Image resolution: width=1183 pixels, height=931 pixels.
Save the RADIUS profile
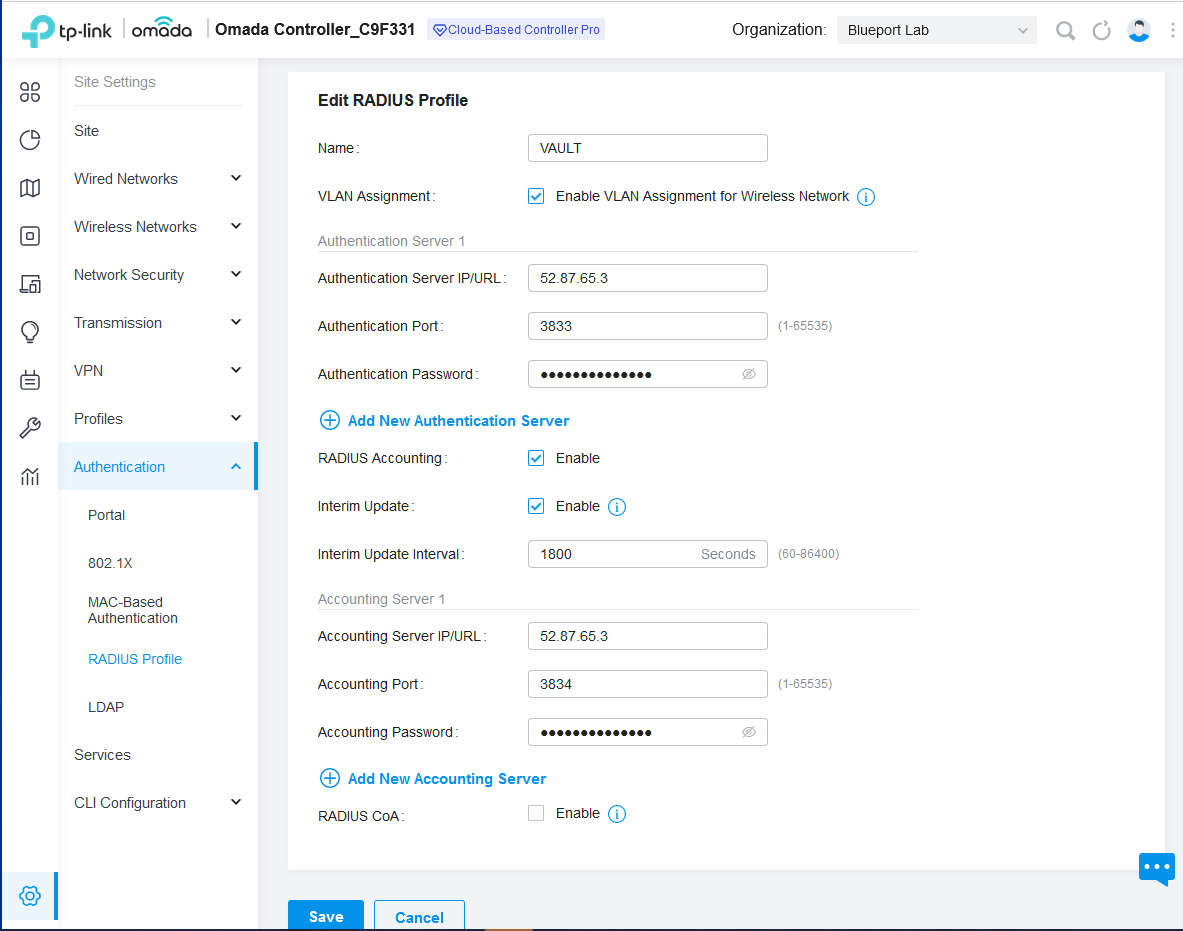(x=326, y=916)
